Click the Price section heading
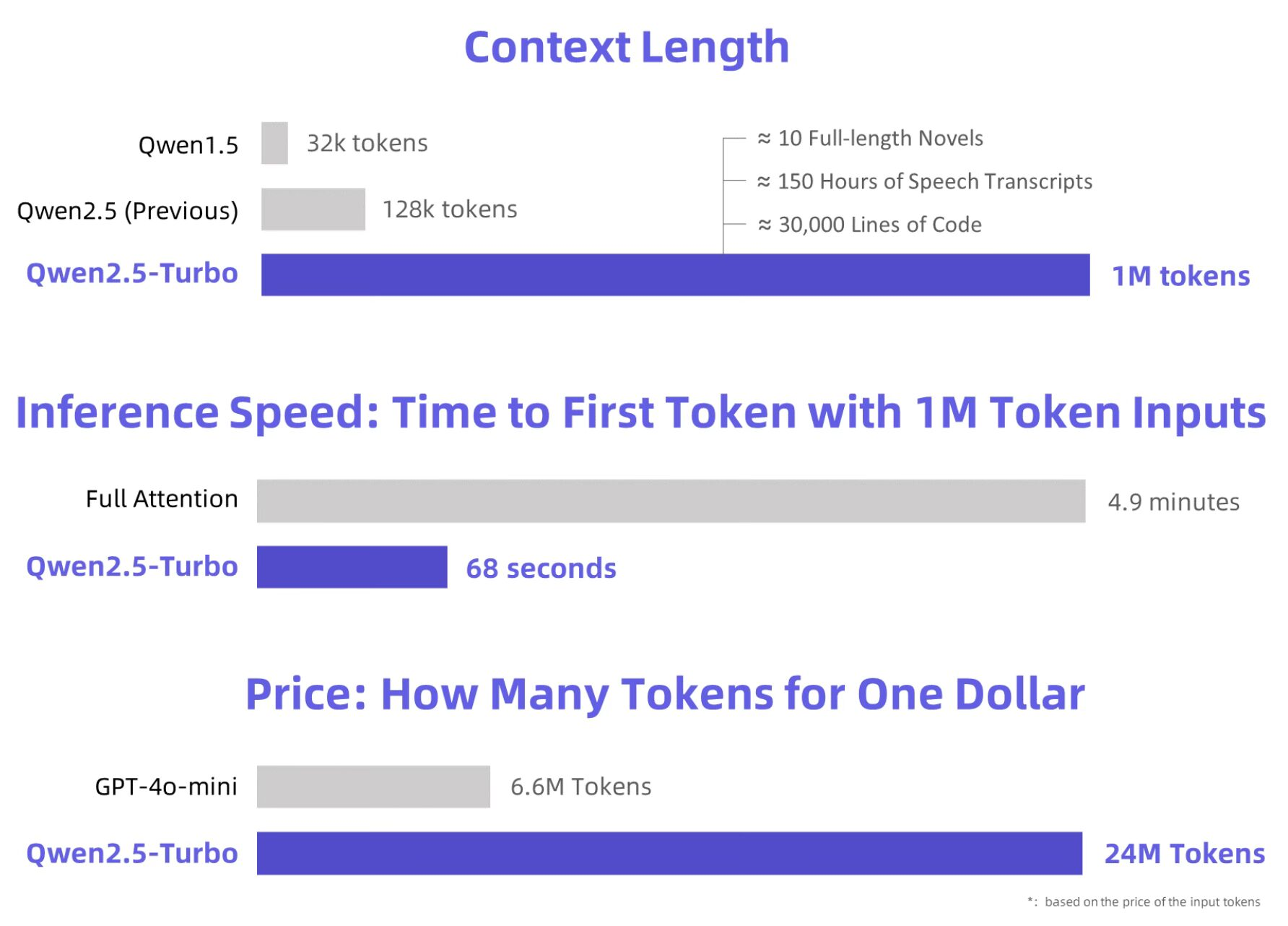This screenshot has height=926, width=1288. coord(665,695)
